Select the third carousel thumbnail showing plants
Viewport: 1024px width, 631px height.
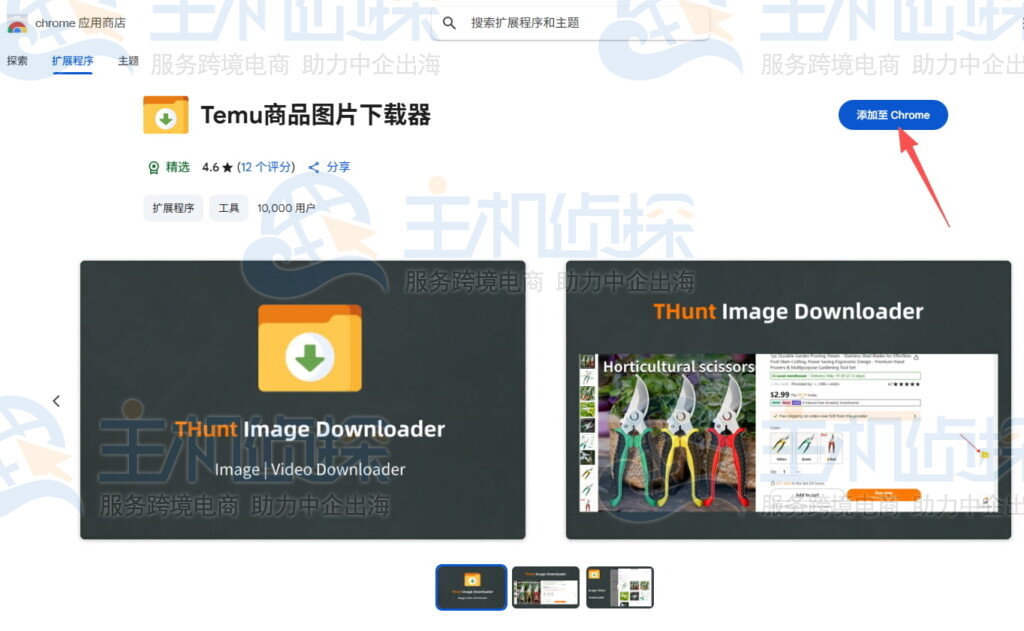(620, 587)
